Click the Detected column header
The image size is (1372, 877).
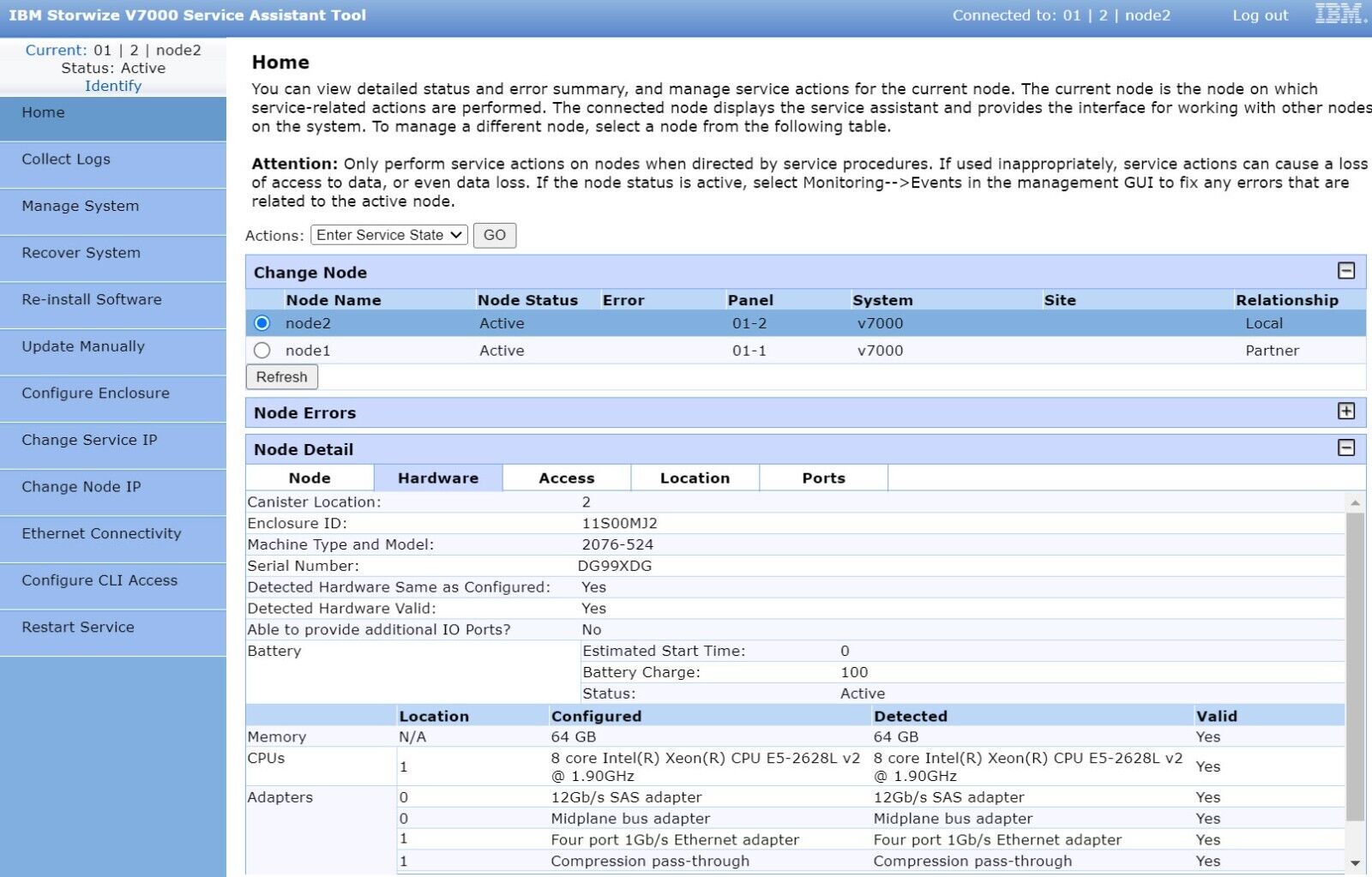click(x=910, y=716)
